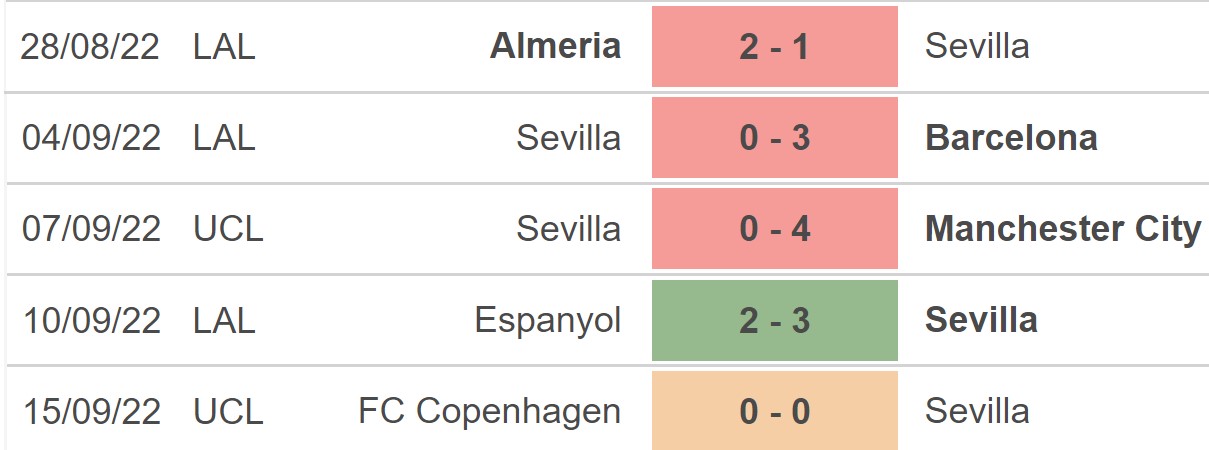Click the 15/09/22 match date

click(x=91, y=411)
